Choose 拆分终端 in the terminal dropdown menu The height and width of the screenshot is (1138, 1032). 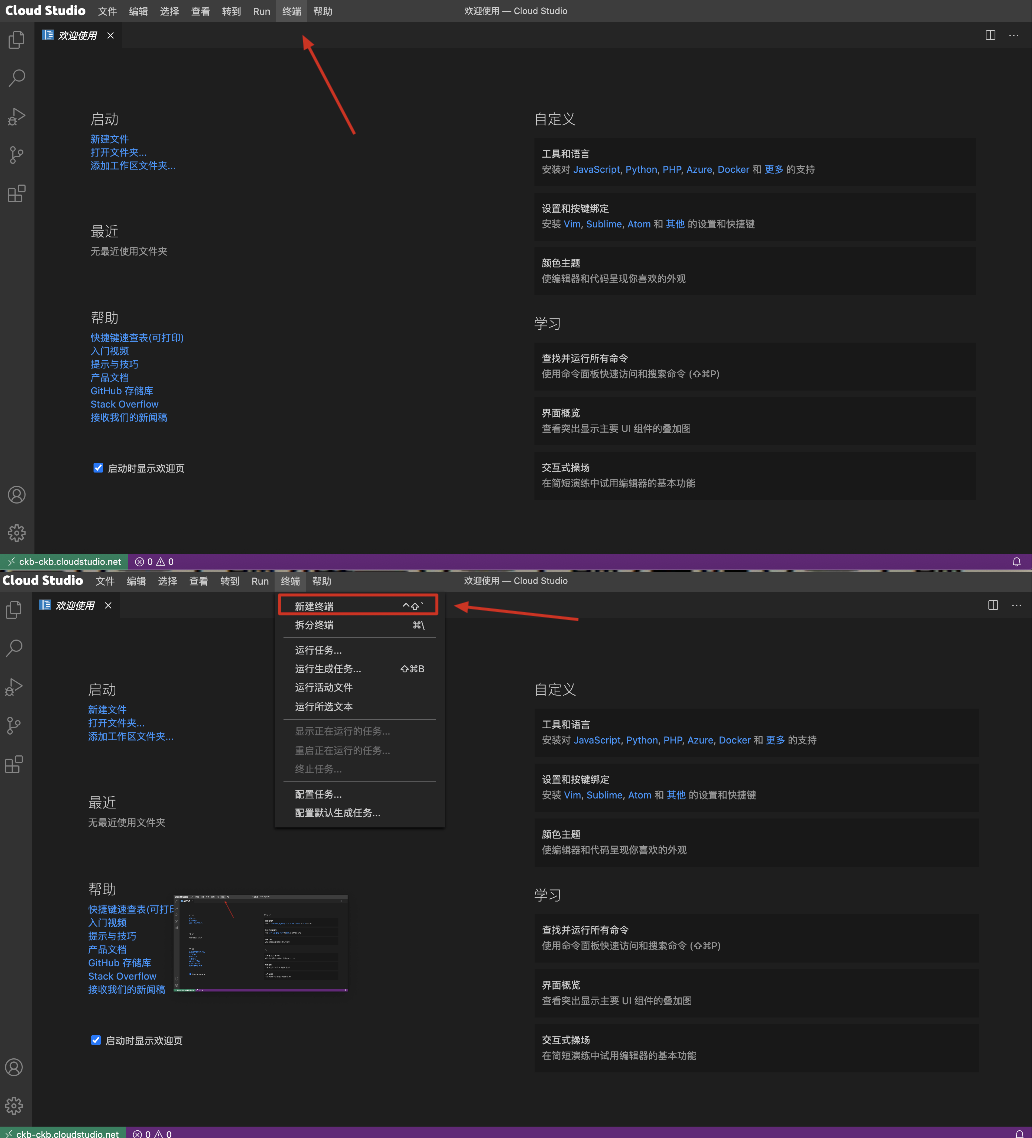[x=314, y=625]
